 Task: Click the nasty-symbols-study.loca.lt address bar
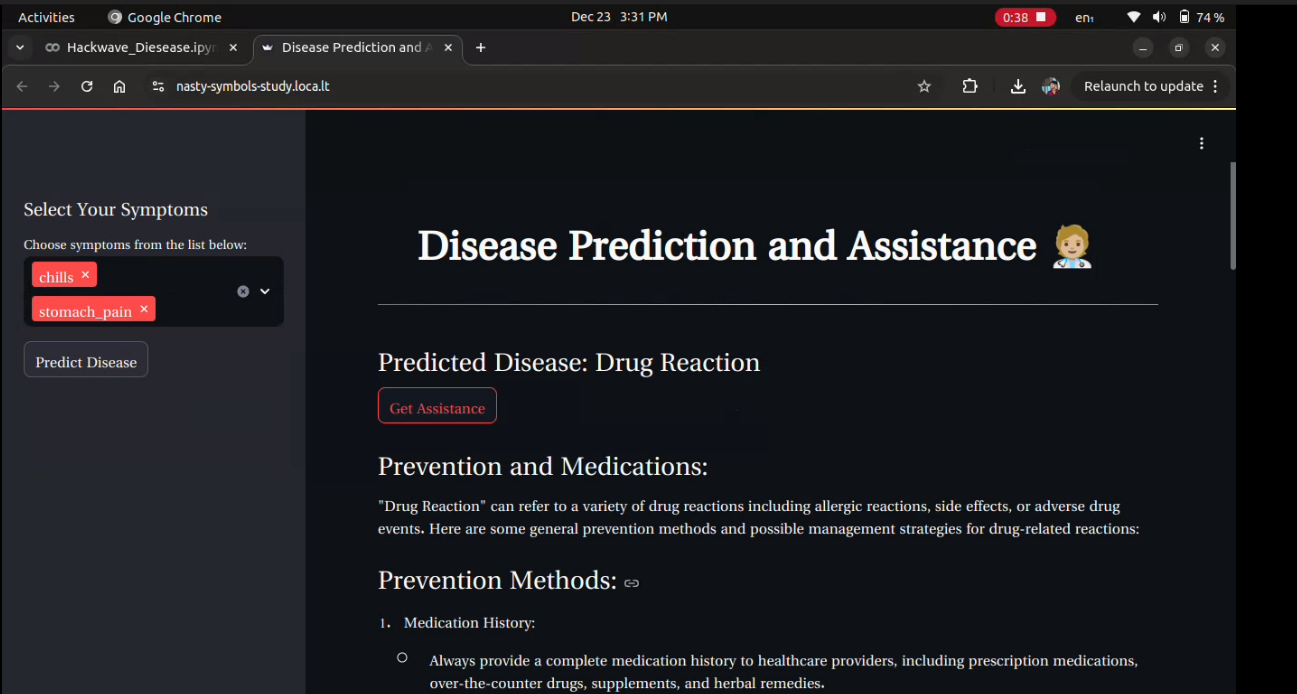(252, 86)
